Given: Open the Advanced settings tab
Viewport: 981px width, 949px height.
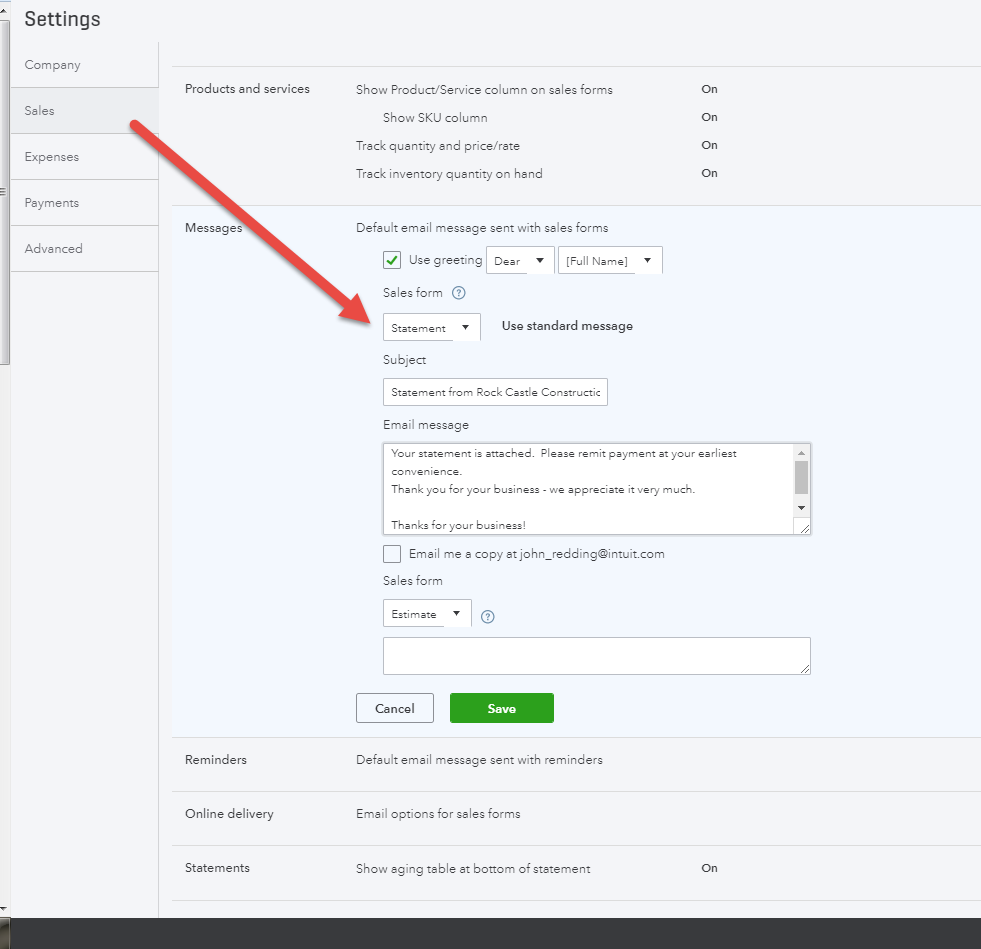Looking at the screenshot, I should 54,249.
